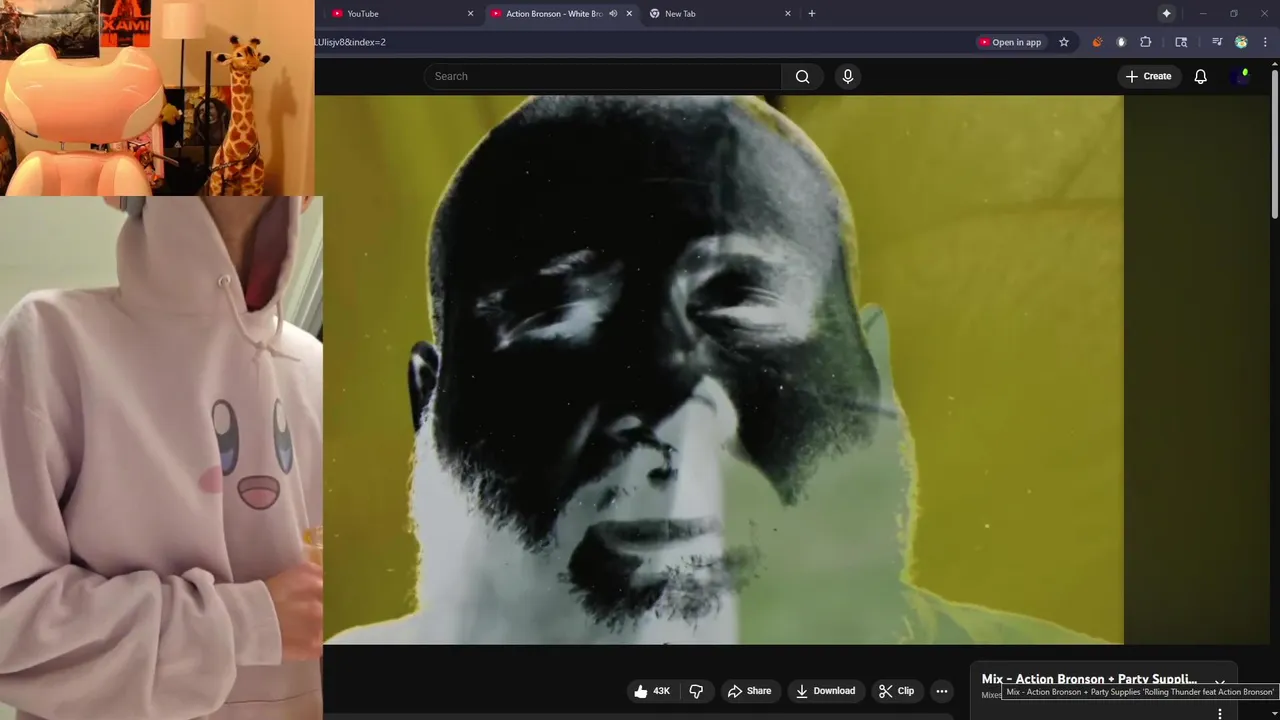Screen dimensions: 1280x720
Task: Open YouTube notifications bell
Action: click(x=1200, y=76)
